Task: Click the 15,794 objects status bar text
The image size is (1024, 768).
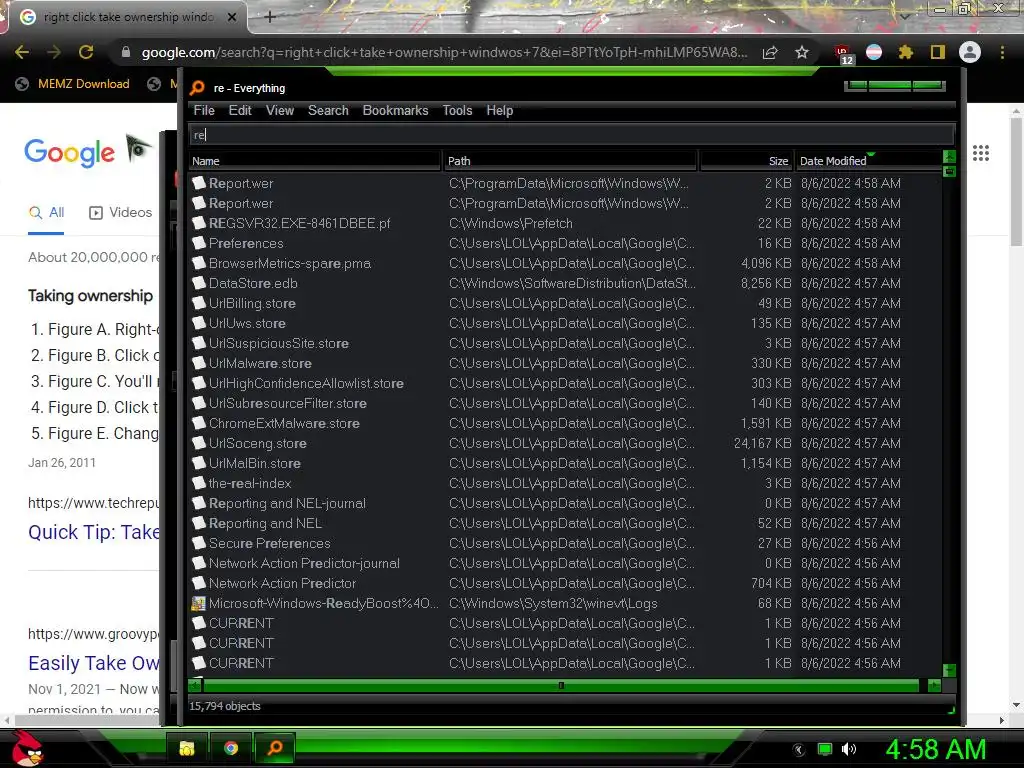Action: 225,706
